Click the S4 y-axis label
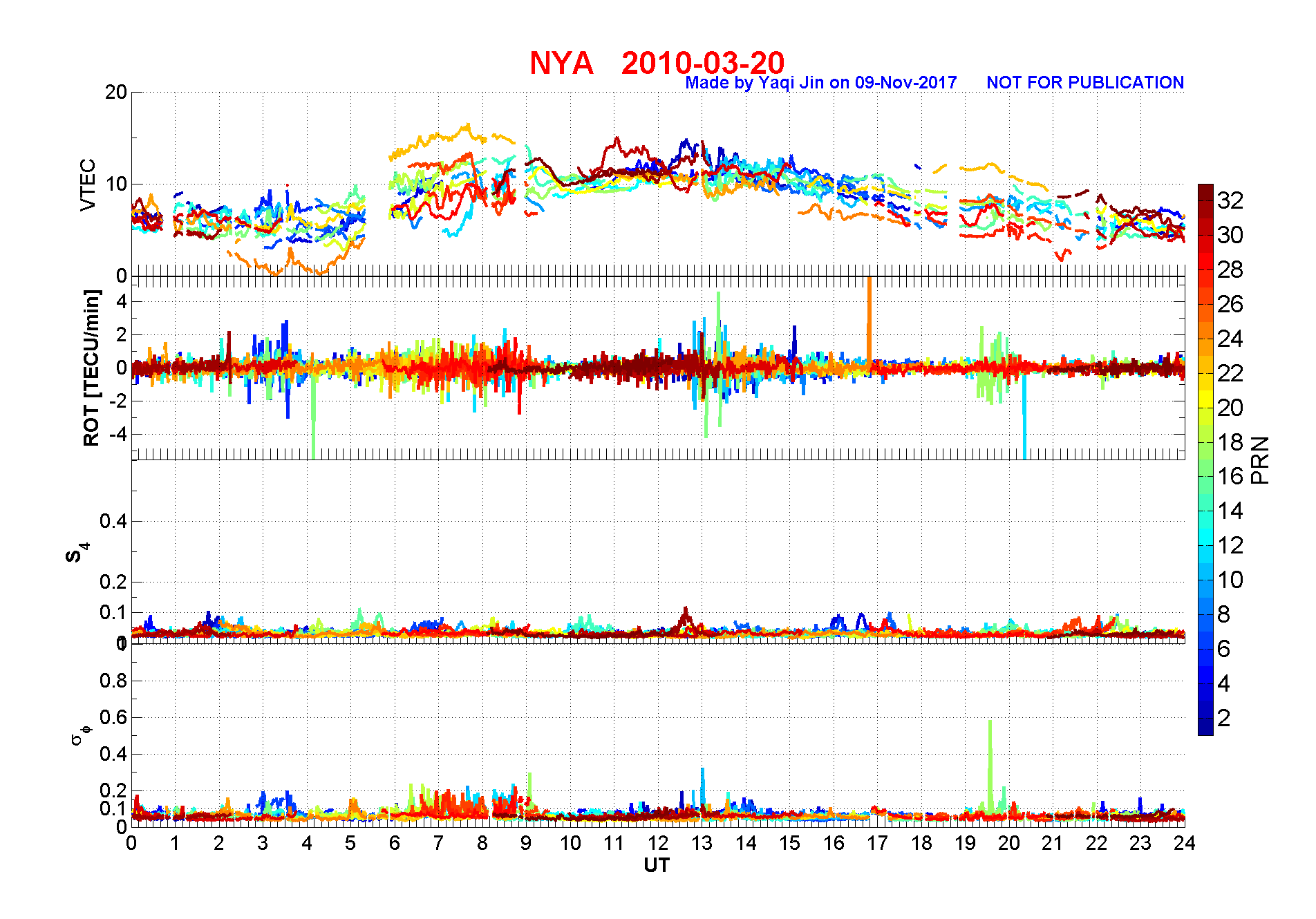The height and width of the screenshot is (919, 1316). (x=77, y=553)
